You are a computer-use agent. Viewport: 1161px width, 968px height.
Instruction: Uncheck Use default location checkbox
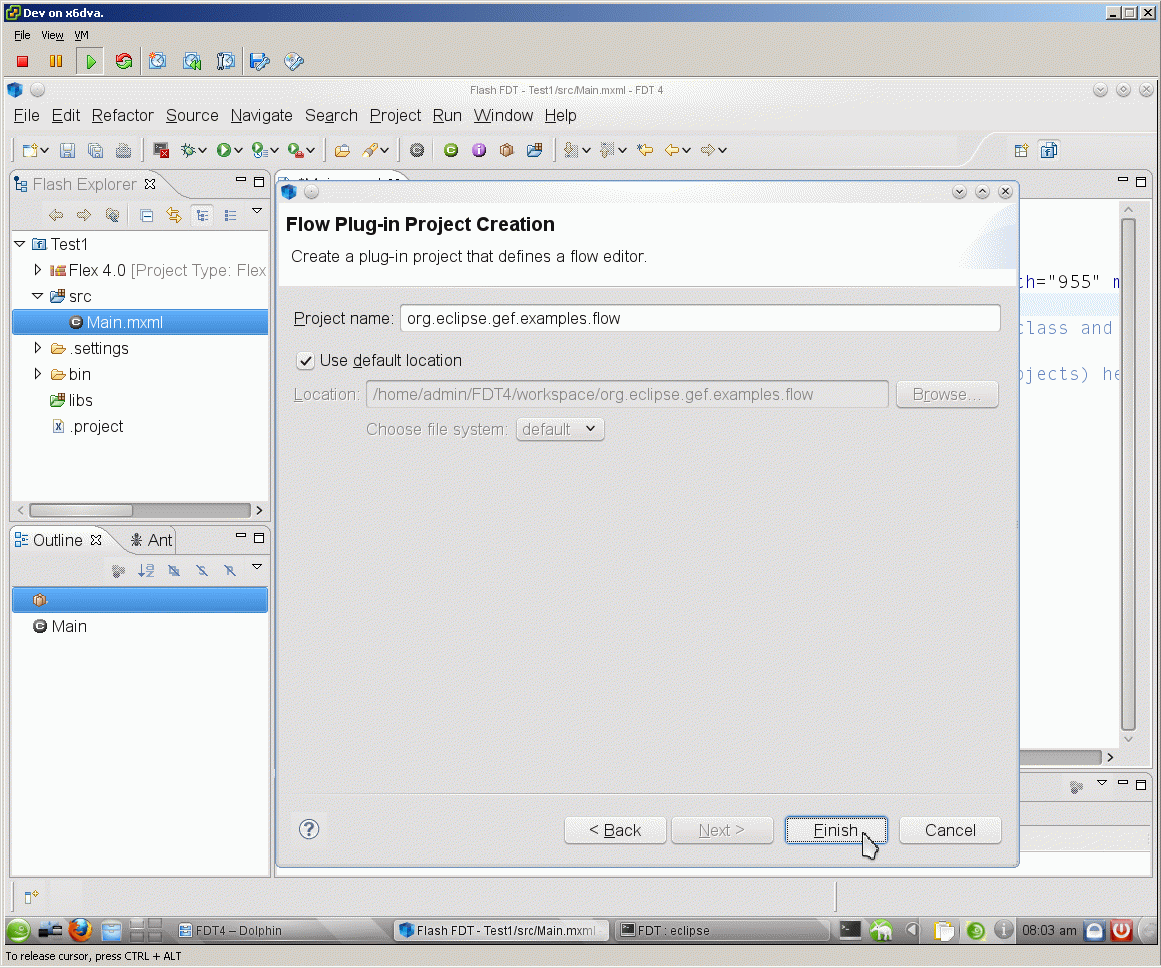tap(305, 361)
